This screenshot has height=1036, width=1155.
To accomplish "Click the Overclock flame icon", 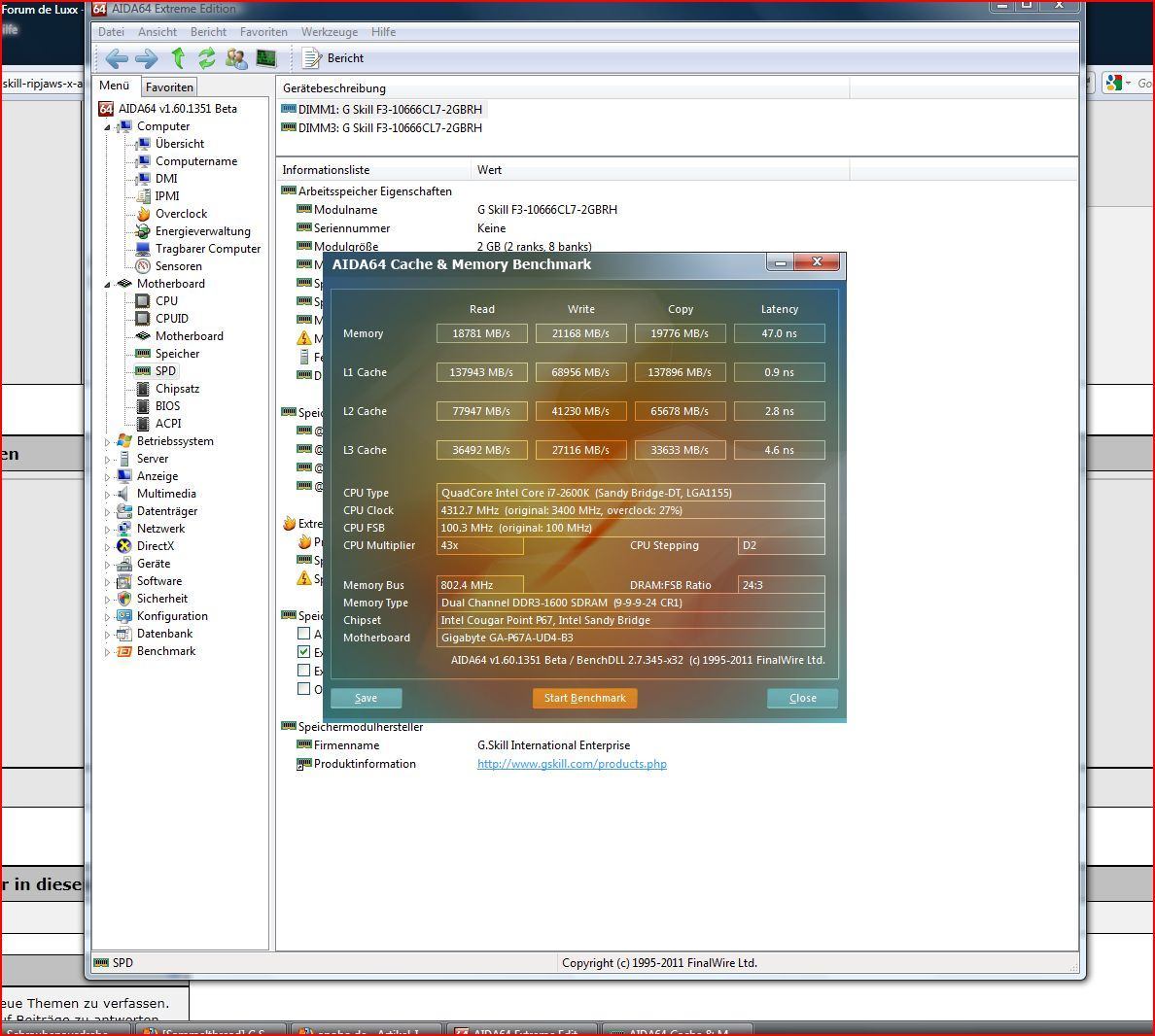I will tap(143, 214).
